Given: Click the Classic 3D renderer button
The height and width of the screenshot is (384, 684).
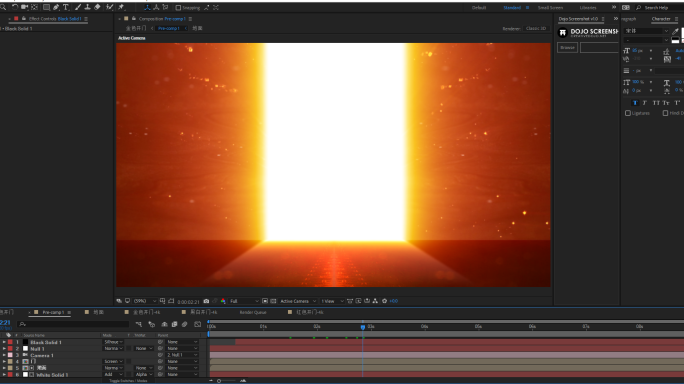Looking at the screenshot, I should 536,28.
